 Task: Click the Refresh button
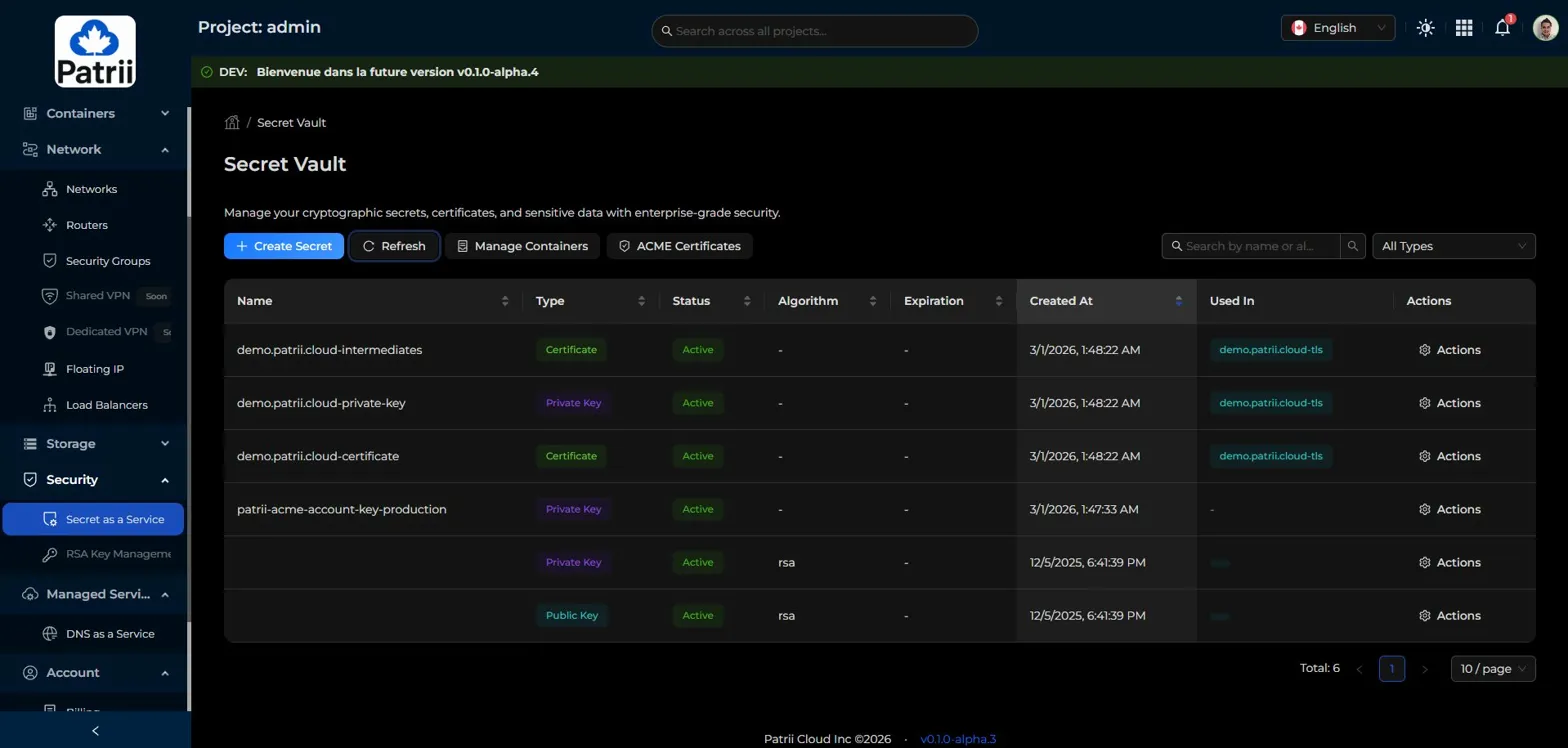394,246
